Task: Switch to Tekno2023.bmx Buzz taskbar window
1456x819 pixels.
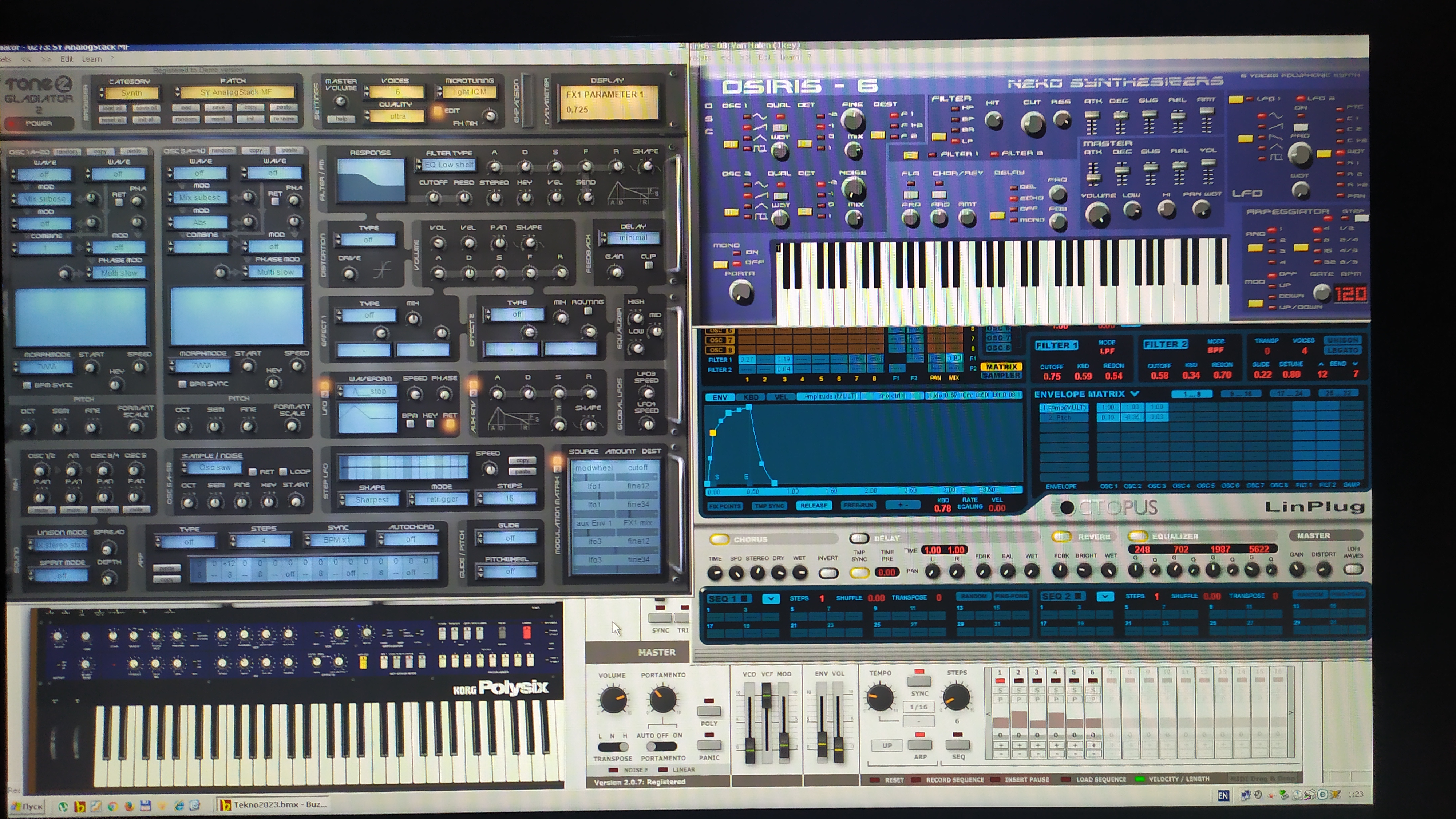Action: (x=273, y=804)
